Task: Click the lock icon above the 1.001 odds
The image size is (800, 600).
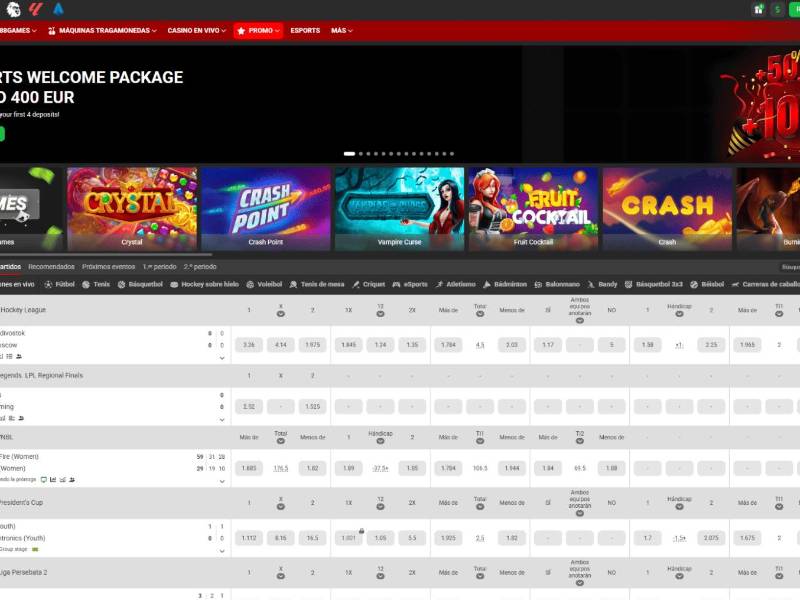Action: coord(361,531)
